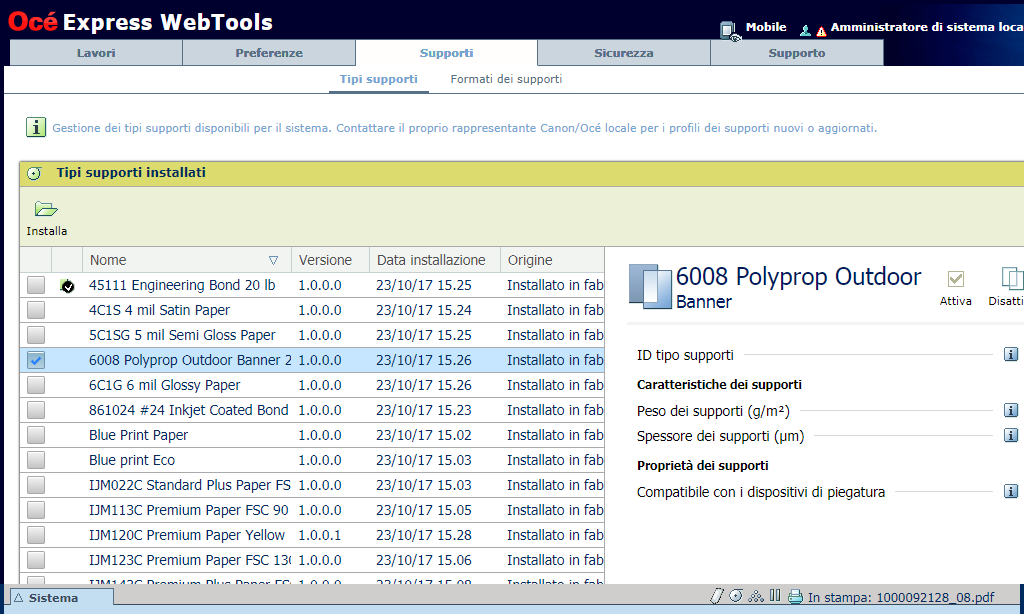Click the Mobile link in the header
Viewport: 1024px width, 614px height.
click(x=766, y=27)
